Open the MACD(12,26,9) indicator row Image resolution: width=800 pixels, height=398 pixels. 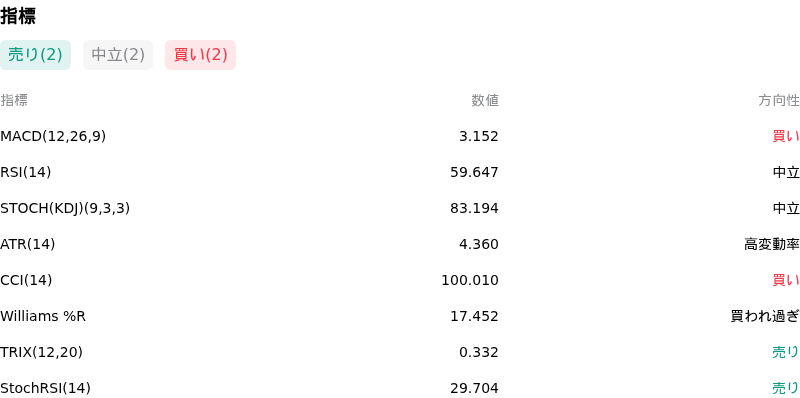[x=400, y=136]
